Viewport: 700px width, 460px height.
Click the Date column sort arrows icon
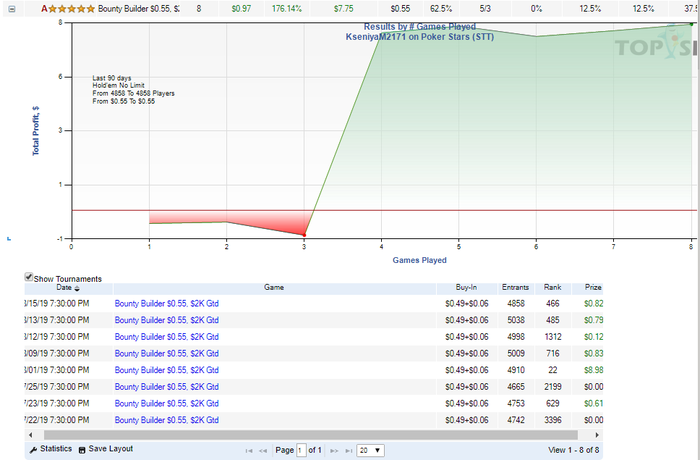pos(77,289)
